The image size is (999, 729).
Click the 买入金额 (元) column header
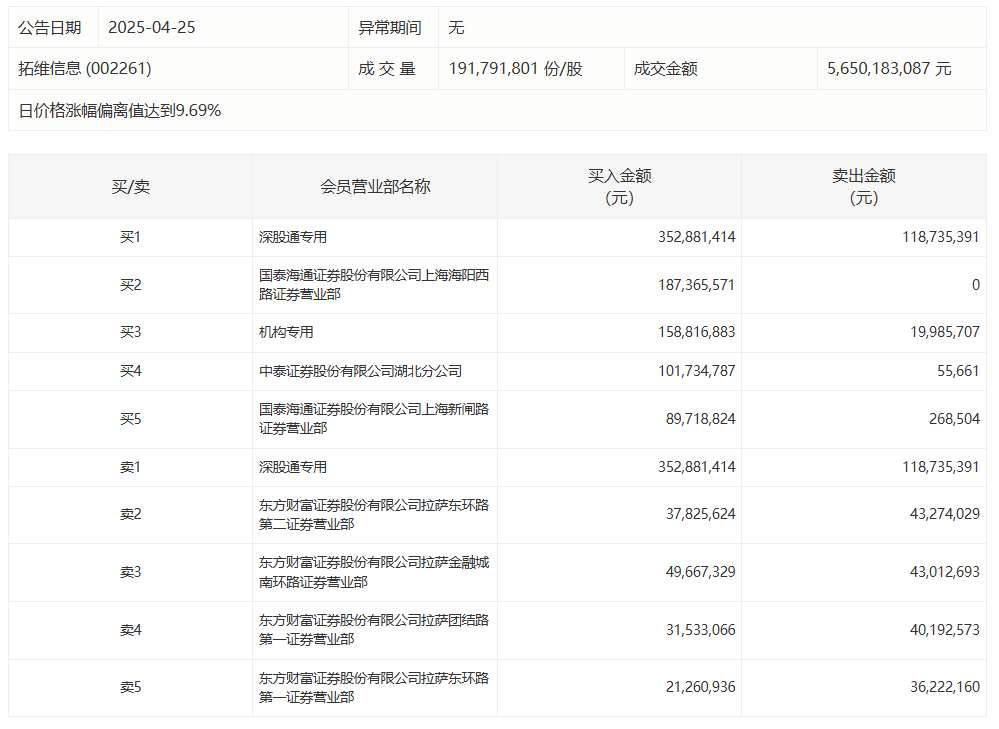[x=619, y=186]
